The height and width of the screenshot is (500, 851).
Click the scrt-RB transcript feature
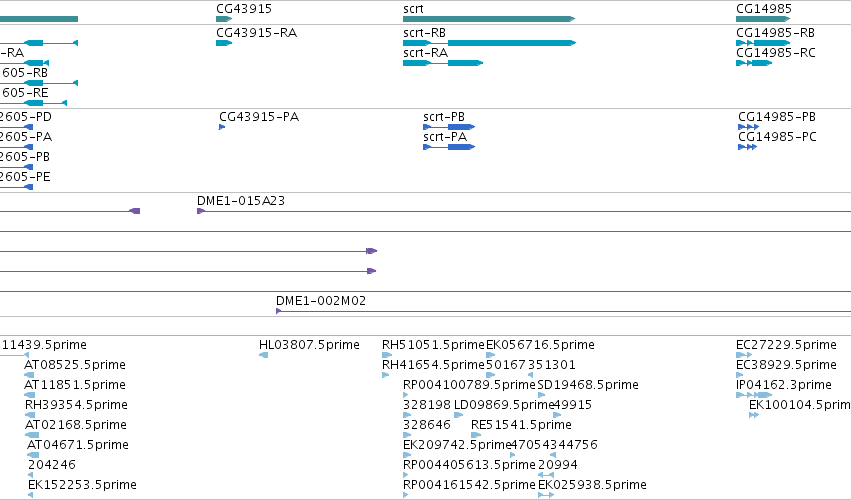(x=490, y=43)
